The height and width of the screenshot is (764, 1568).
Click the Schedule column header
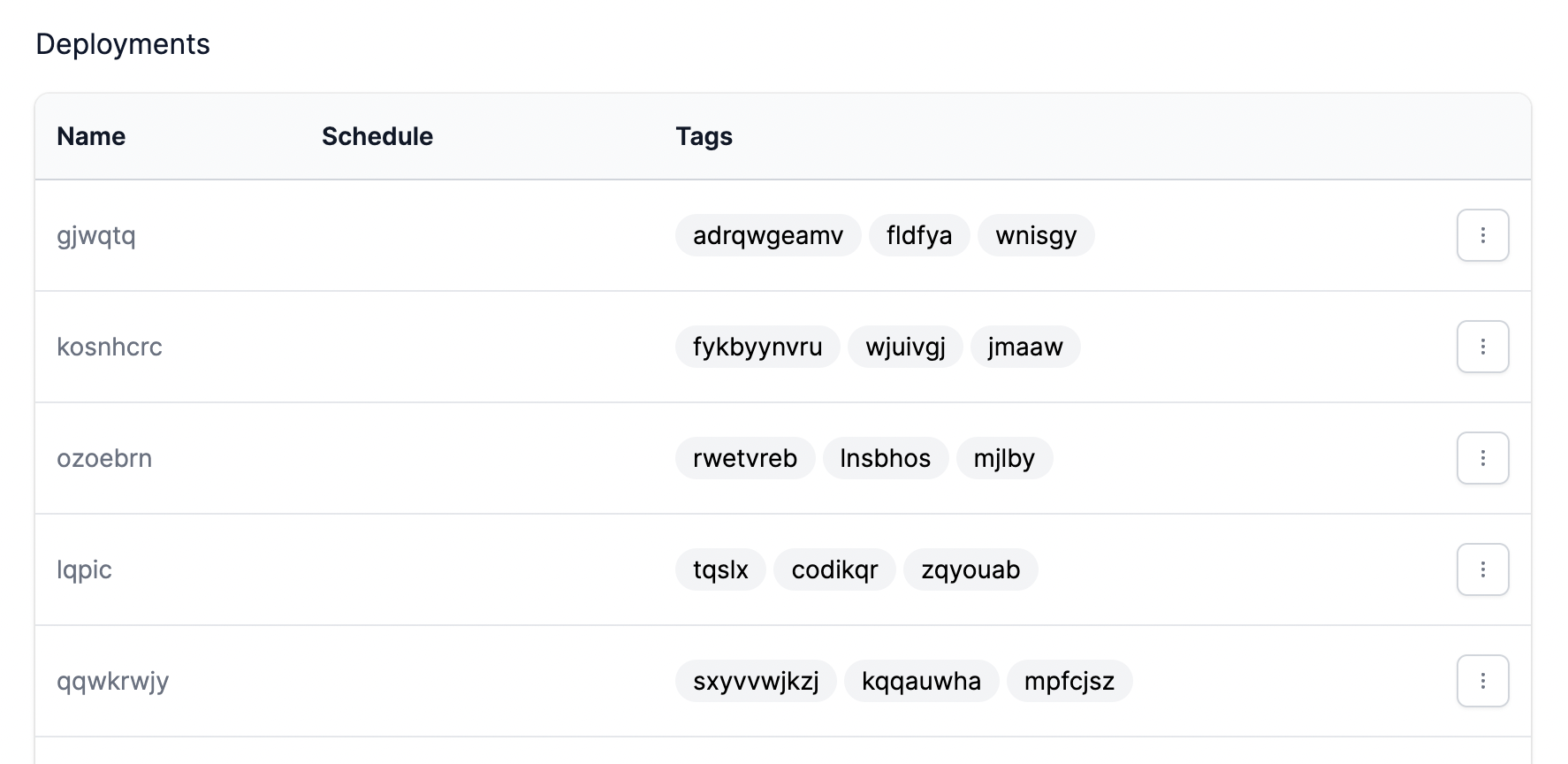point(377,136)
